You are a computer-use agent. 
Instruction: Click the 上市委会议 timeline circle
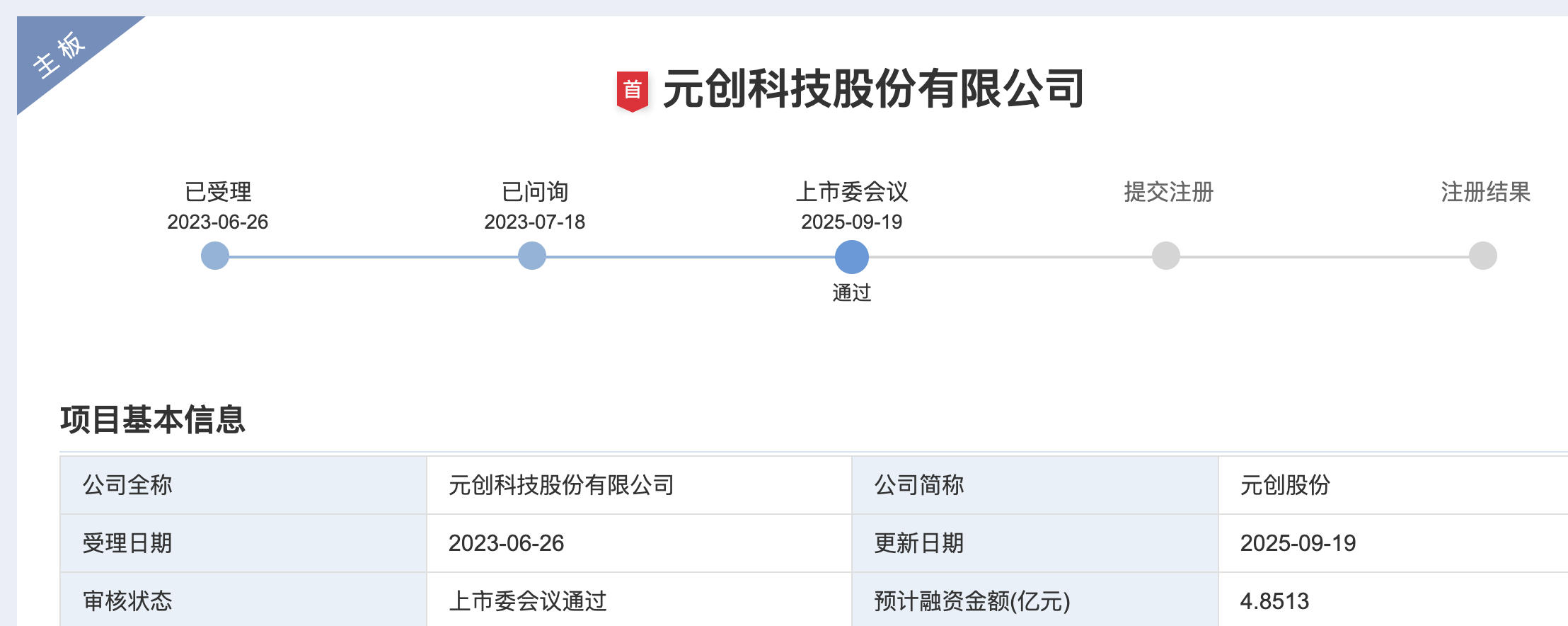coord(851,256)
